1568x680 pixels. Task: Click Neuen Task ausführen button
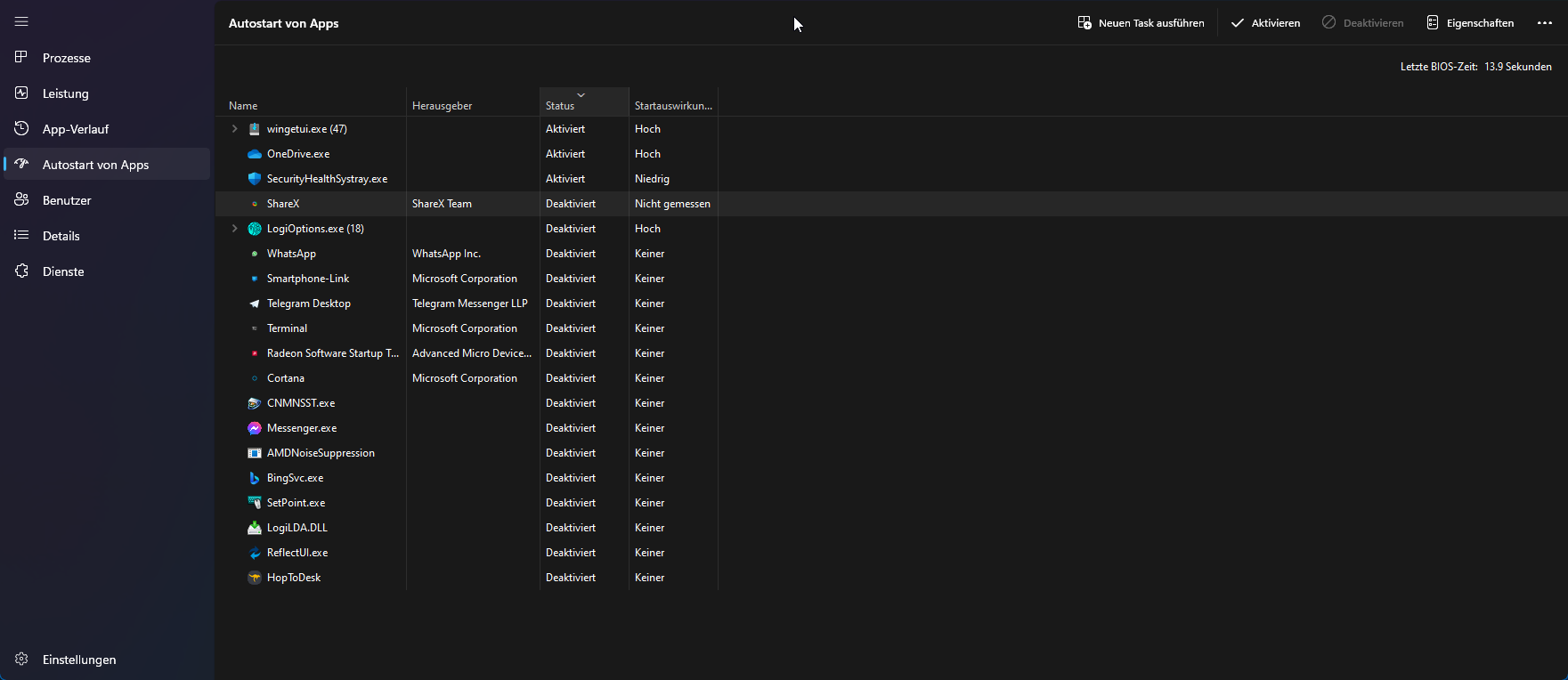[x=1141, y=23]
